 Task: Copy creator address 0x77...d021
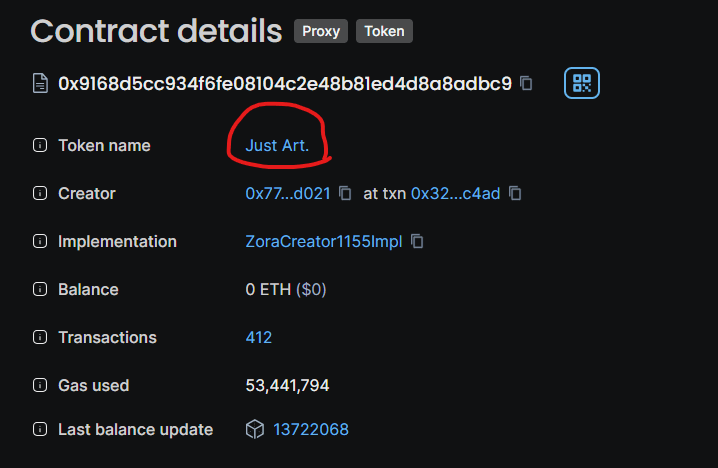tap(345, 193)
